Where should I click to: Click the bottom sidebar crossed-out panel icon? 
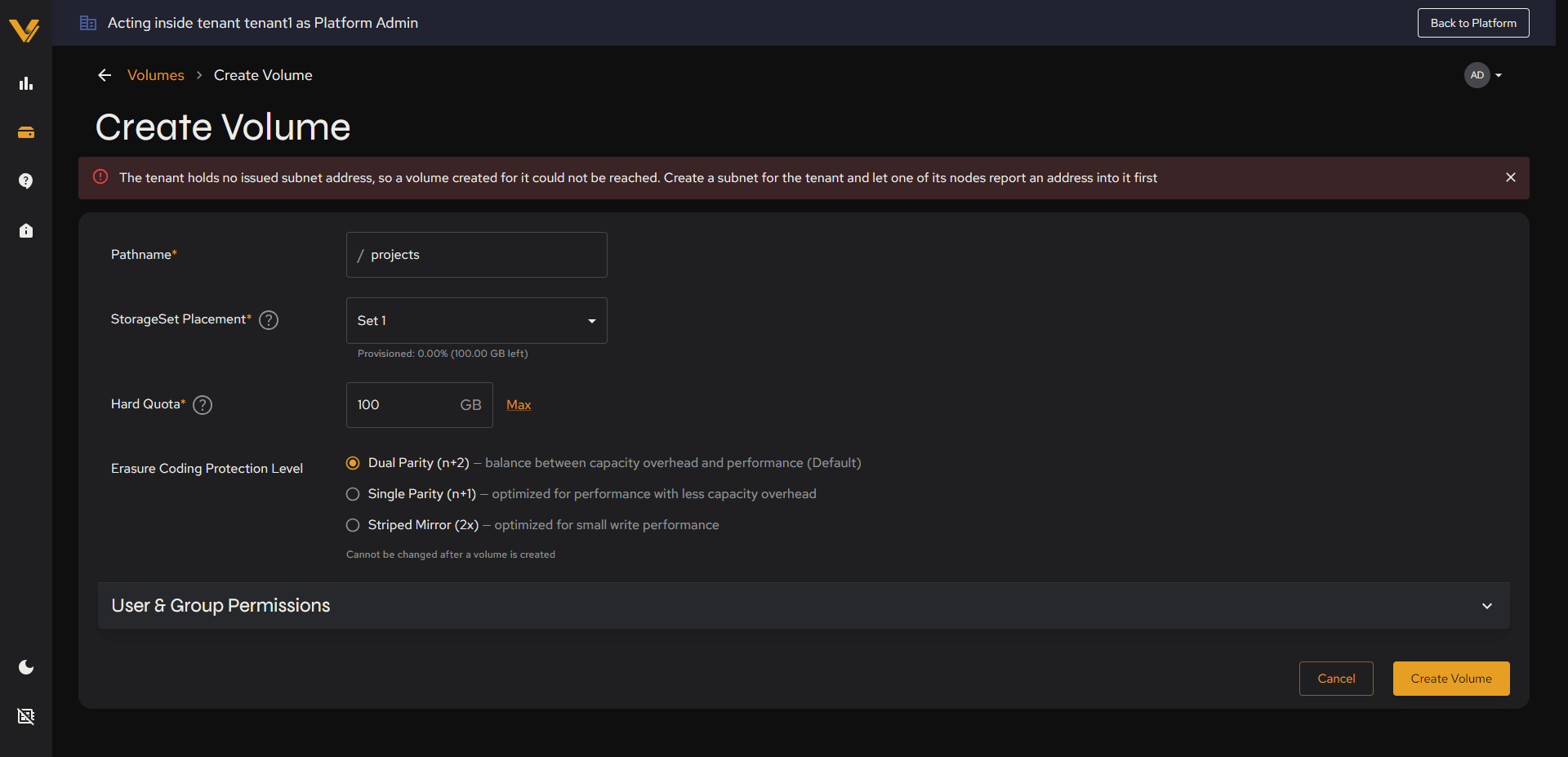pyautogui.click(x=26, y=716)
